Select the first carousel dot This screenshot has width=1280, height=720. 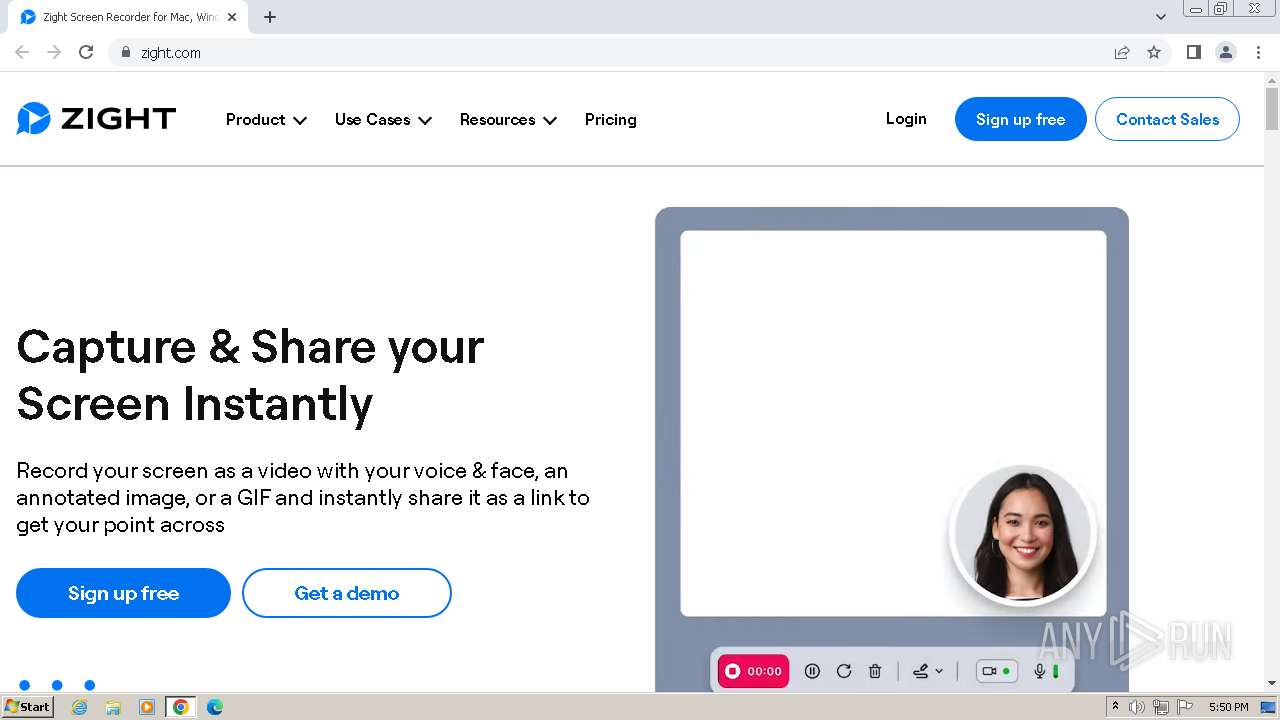[x=25, y=685]
